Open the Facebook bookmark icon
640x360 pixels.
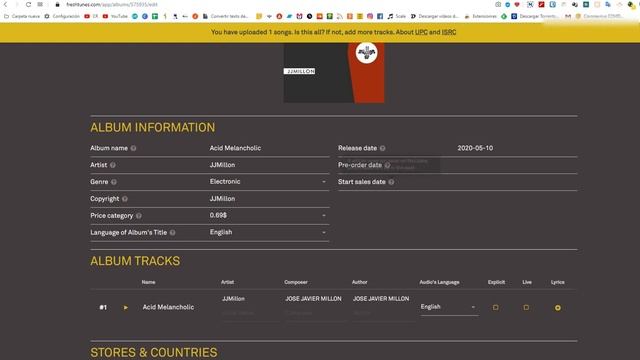pyautogui.click(x=380, y=16)
